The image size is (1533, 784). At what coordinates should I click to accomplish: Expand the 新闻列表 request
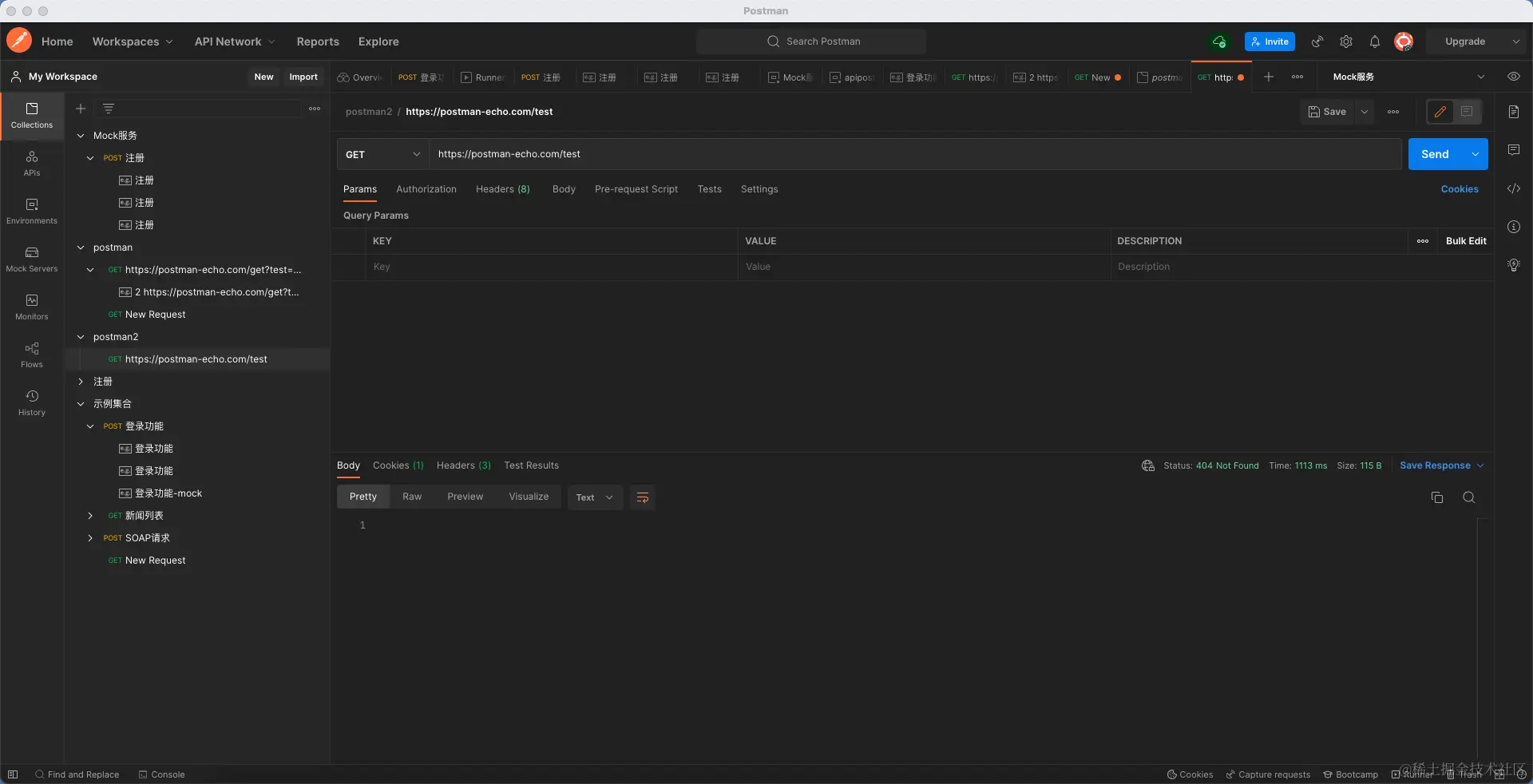[90, 516]
